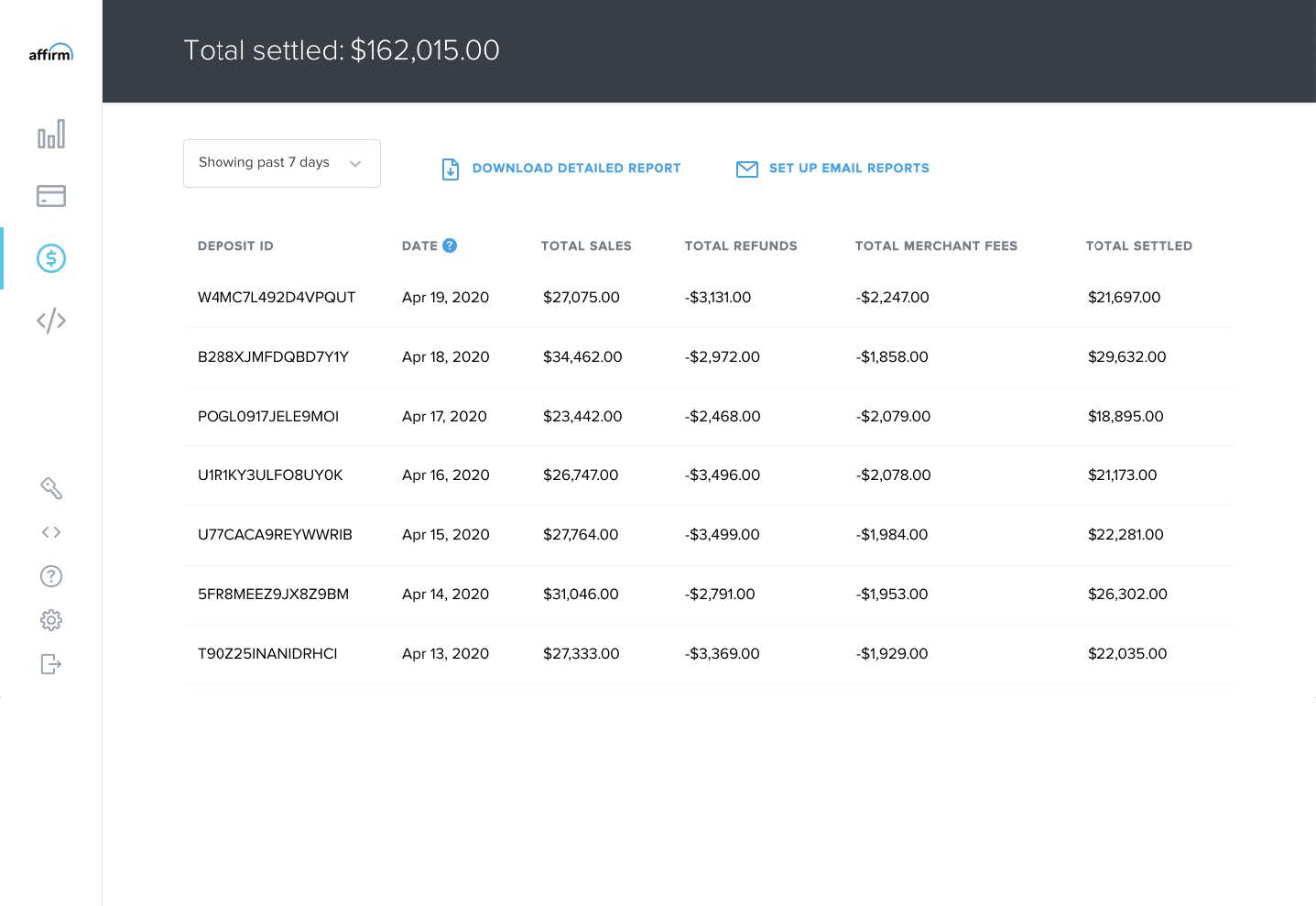Click refund amount -$3,499.00
The width and height of the screenshot is (1316, 906).
(x=723, y=535)
